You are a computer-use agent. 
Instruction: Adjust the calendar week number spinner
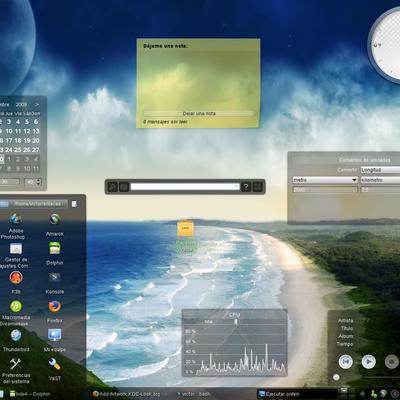point(33,182)
